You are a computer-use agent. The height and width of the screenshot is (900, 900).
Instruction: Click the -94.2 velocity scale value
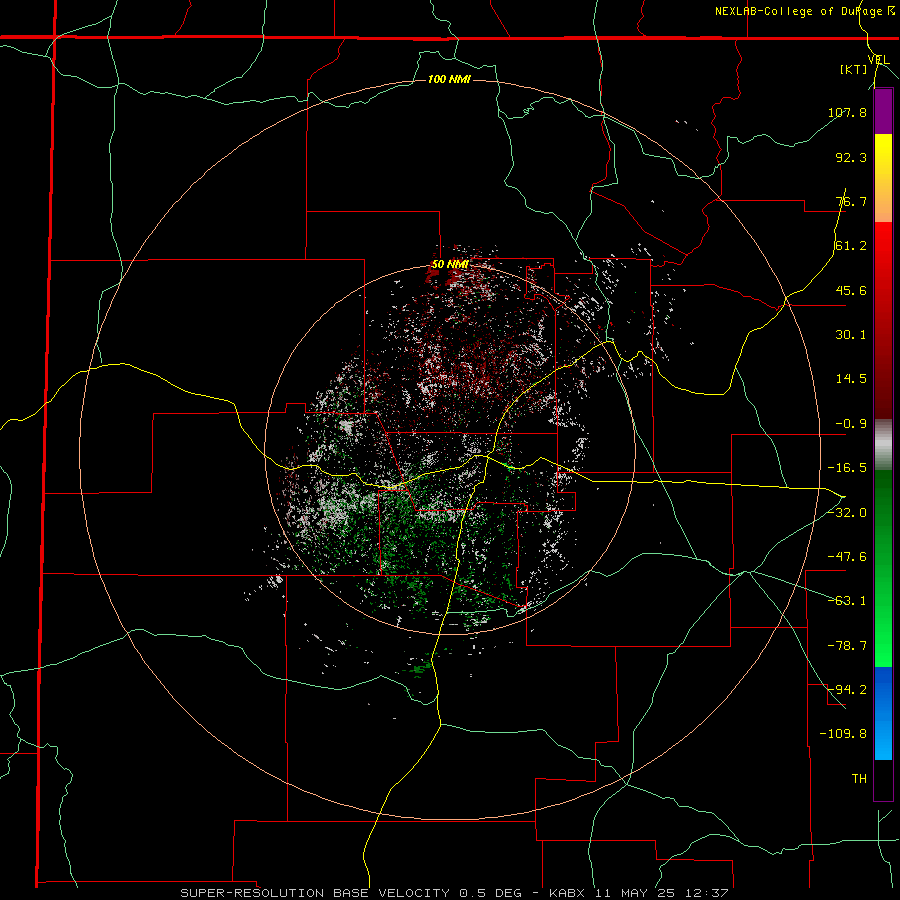tap(847, 690)
